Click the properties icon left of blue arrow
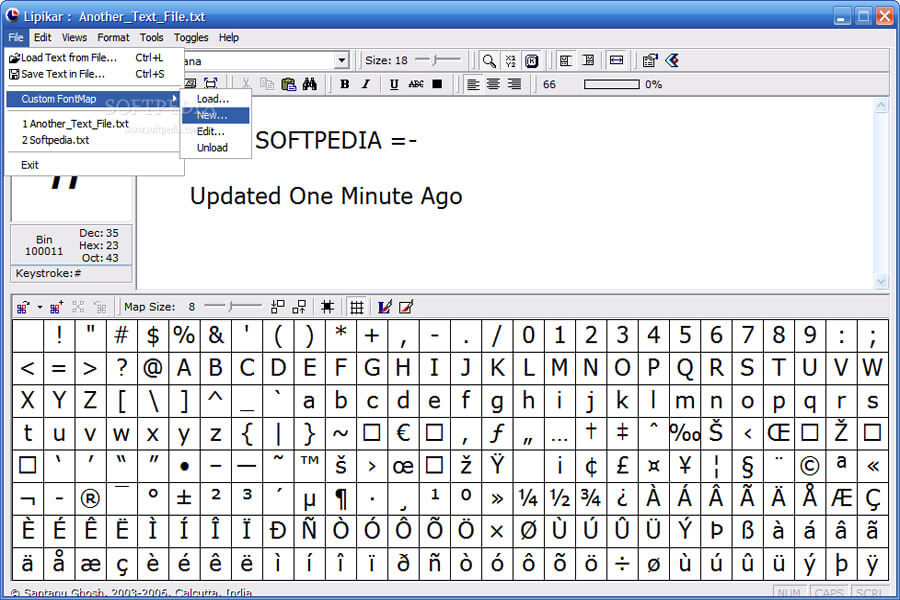 [650, 60]
